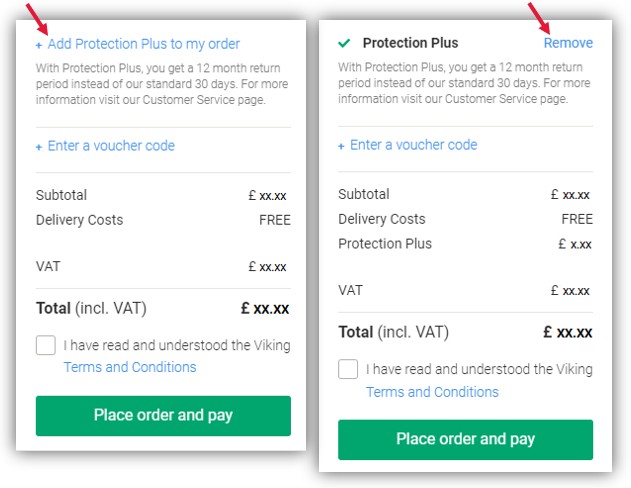Click the bold Protection Plus heading beside checkmark
The width and height of the screenshot is (631, 488).
(410, 43)
